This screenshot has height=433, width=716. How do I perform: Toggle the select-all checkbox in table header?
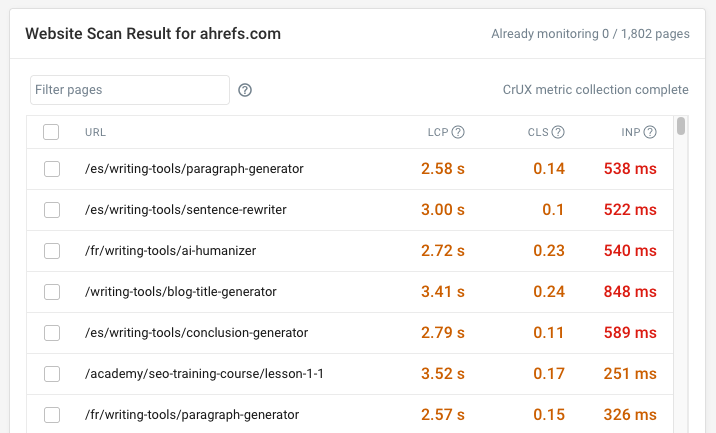[x=52, y=132]
